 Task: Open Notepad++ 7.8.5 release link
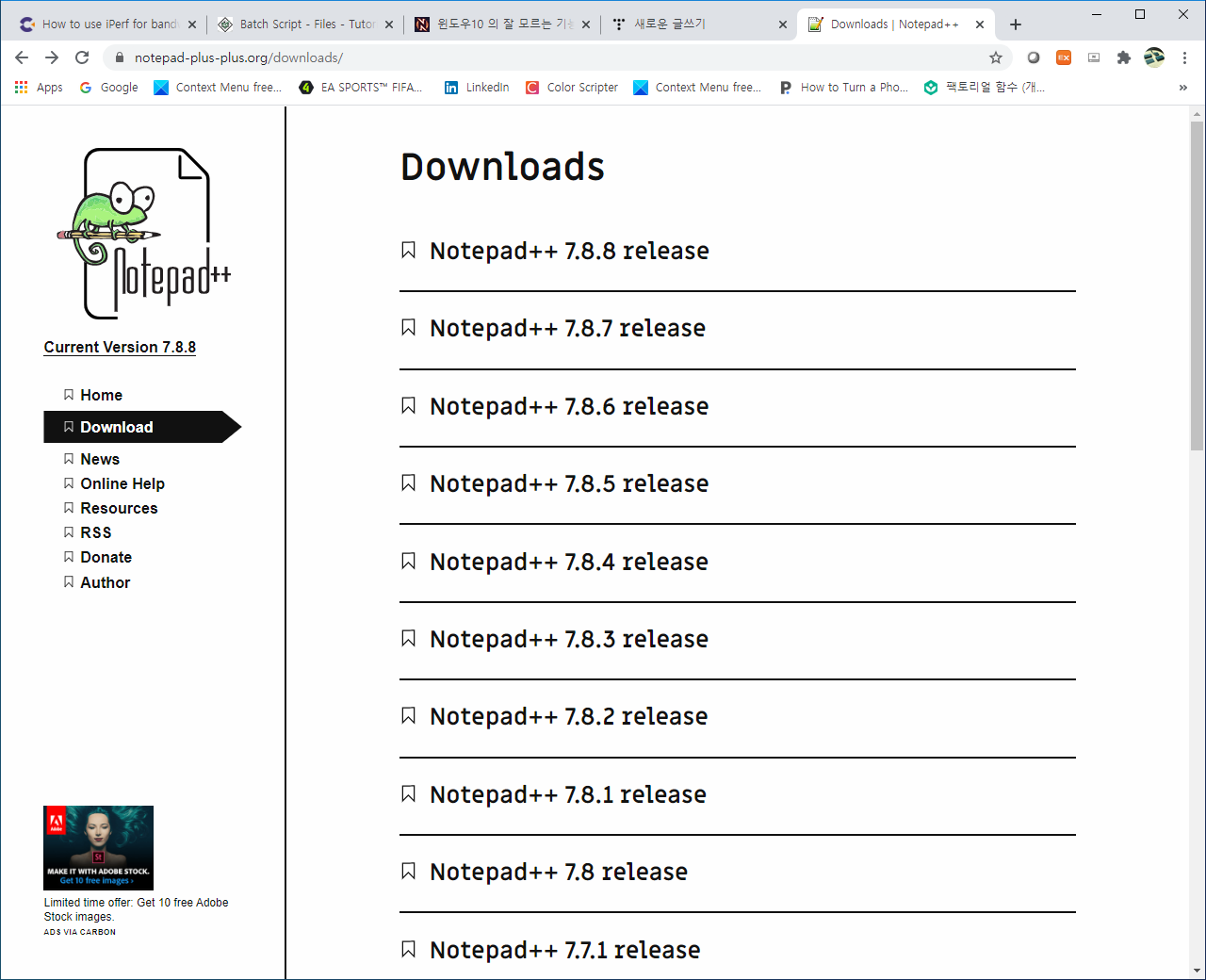click(569, 483)
